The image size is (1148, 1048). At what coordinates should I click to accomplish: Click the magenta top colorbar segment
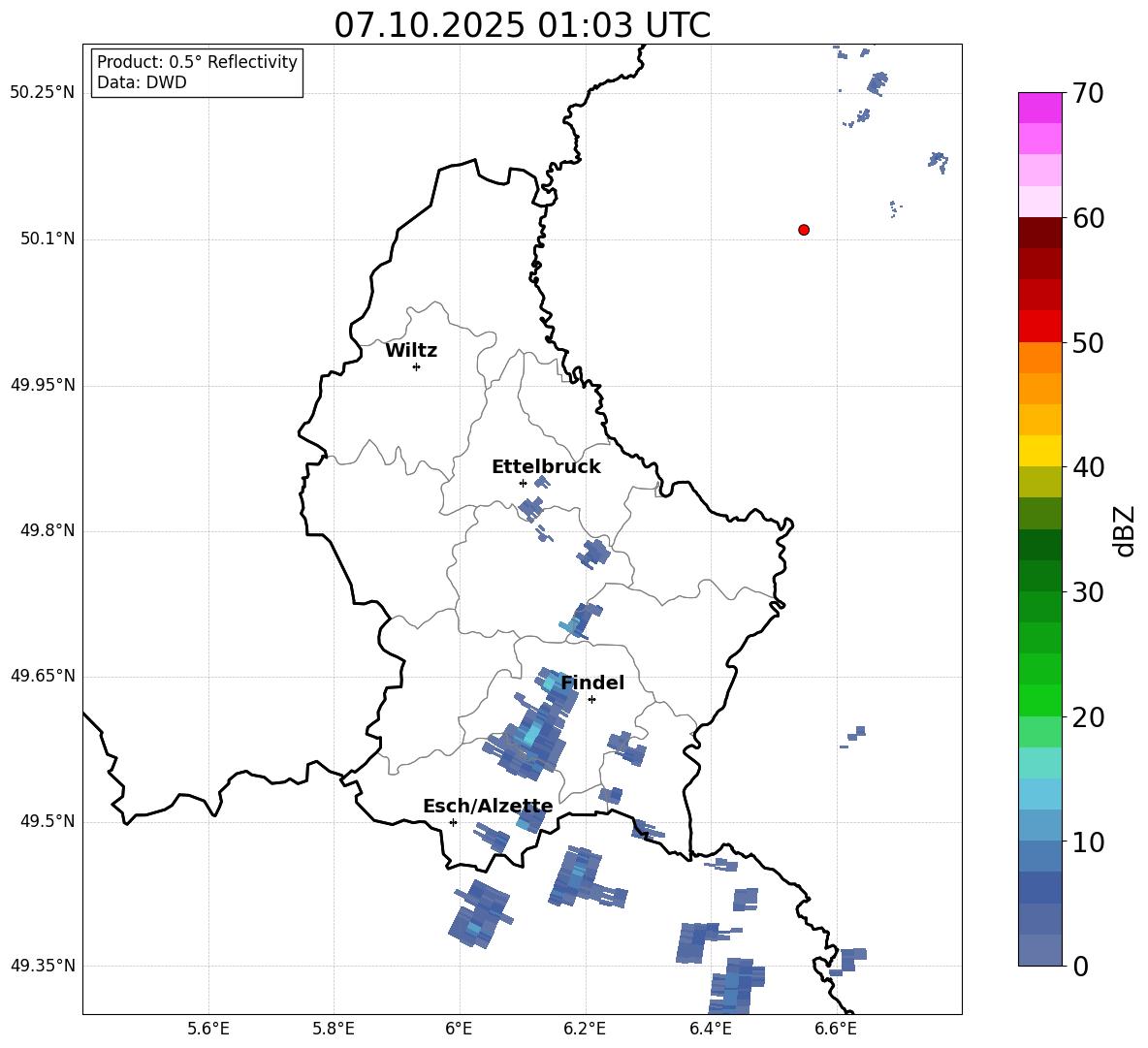coord(1040,108)
